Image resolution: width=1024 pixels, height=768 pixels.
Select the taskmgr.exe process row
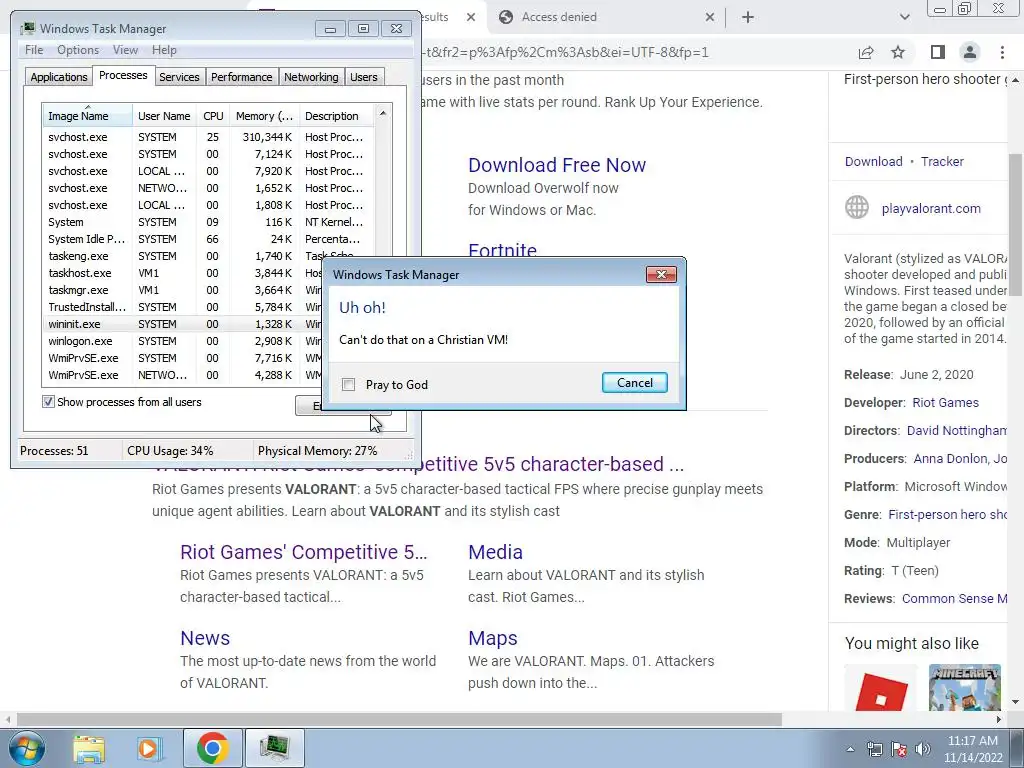[182, 290]
